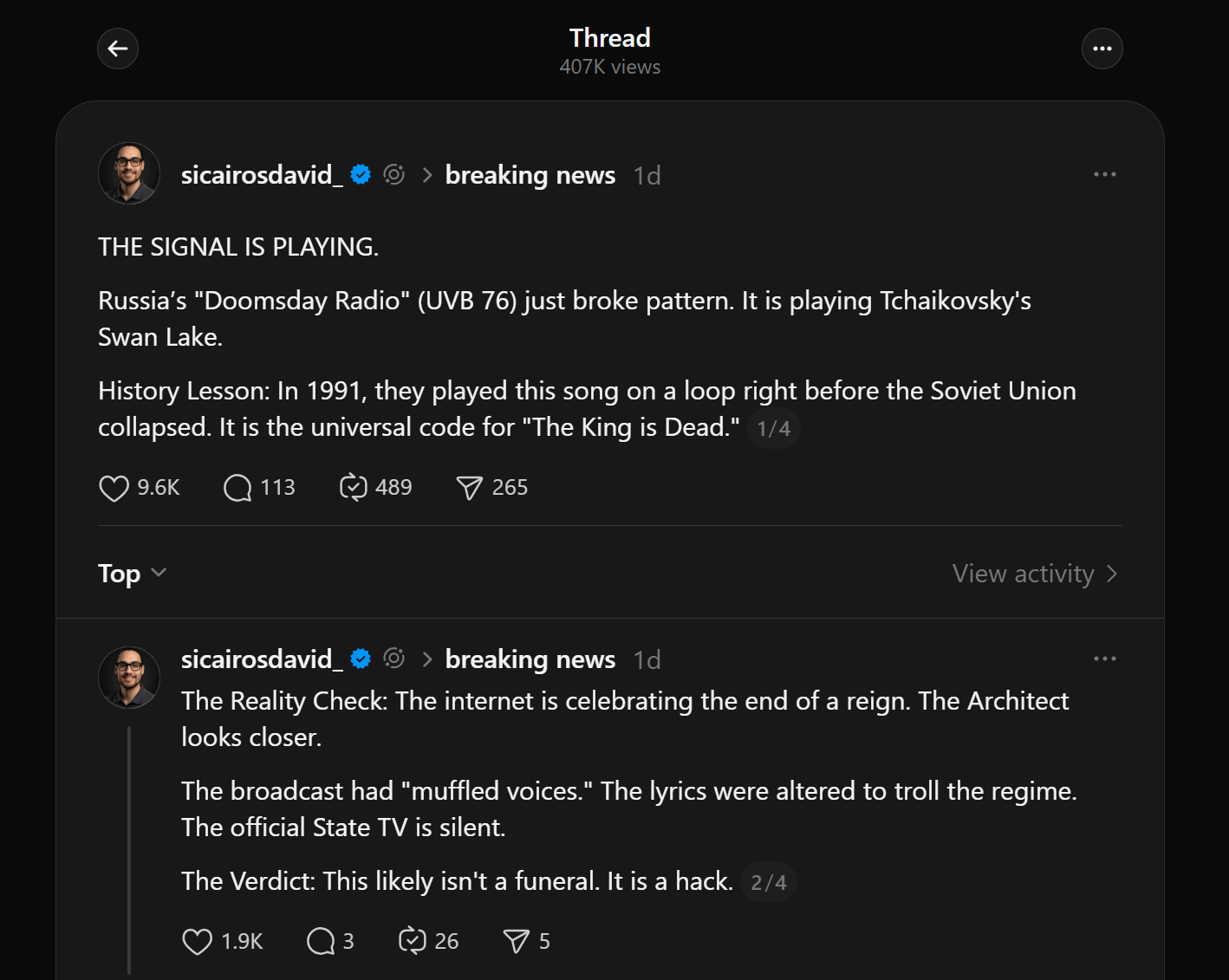Open the Top sort dropdown
Screen dimensions: 1229x980
(x=132, y=574)
